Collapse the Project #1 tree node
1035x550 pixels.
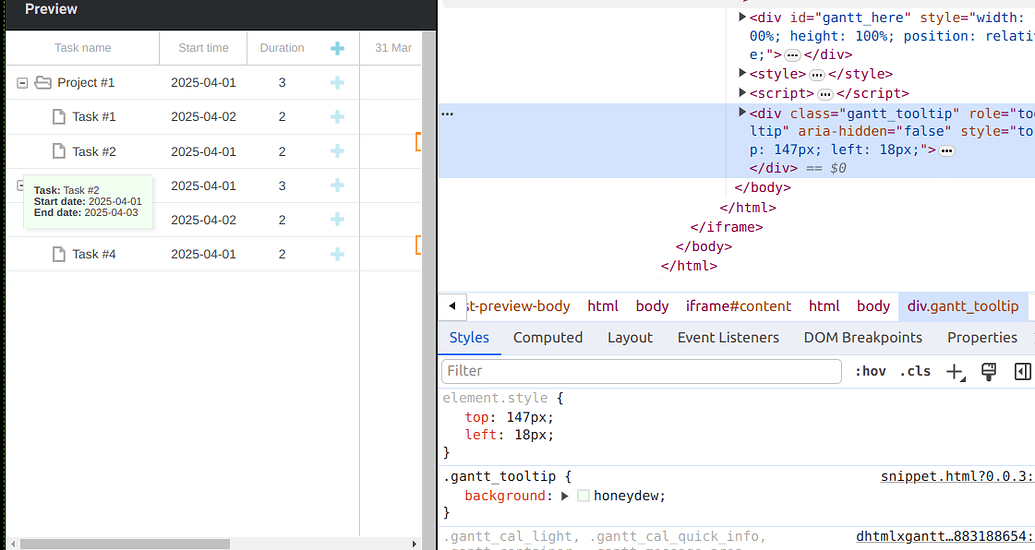22,83
